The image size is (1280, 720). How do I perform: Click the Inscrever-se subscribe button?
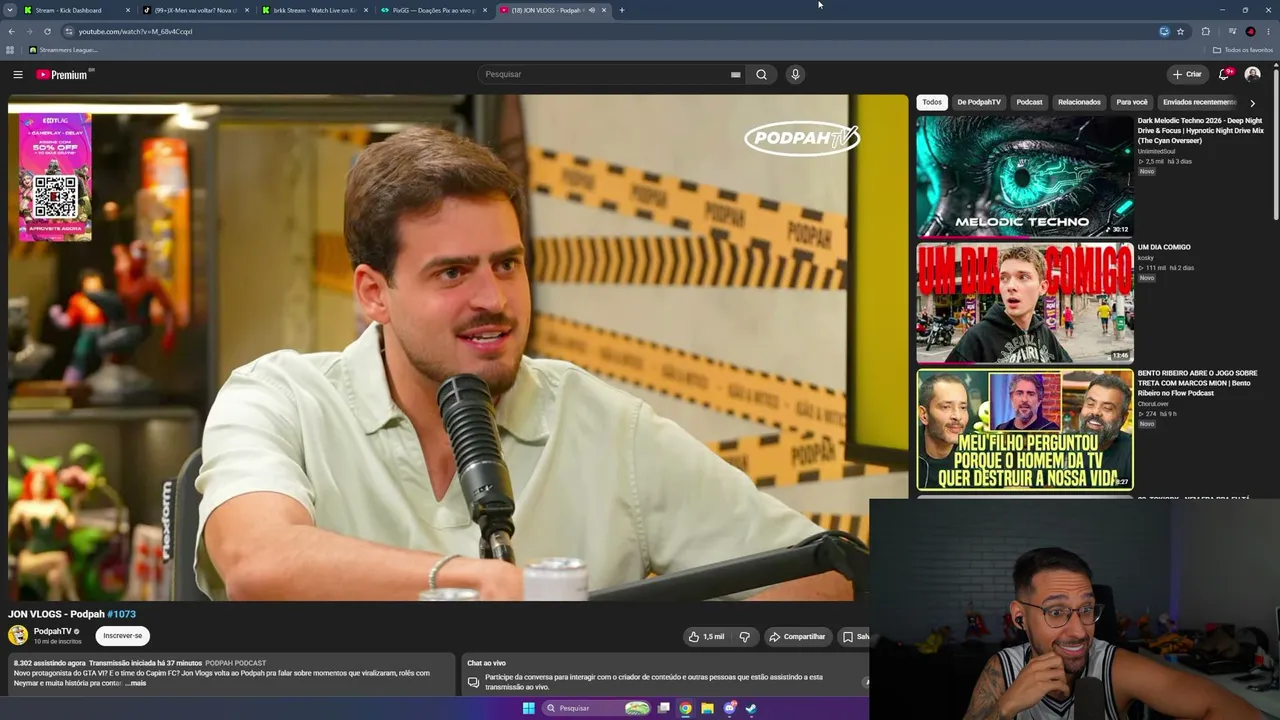123,636
